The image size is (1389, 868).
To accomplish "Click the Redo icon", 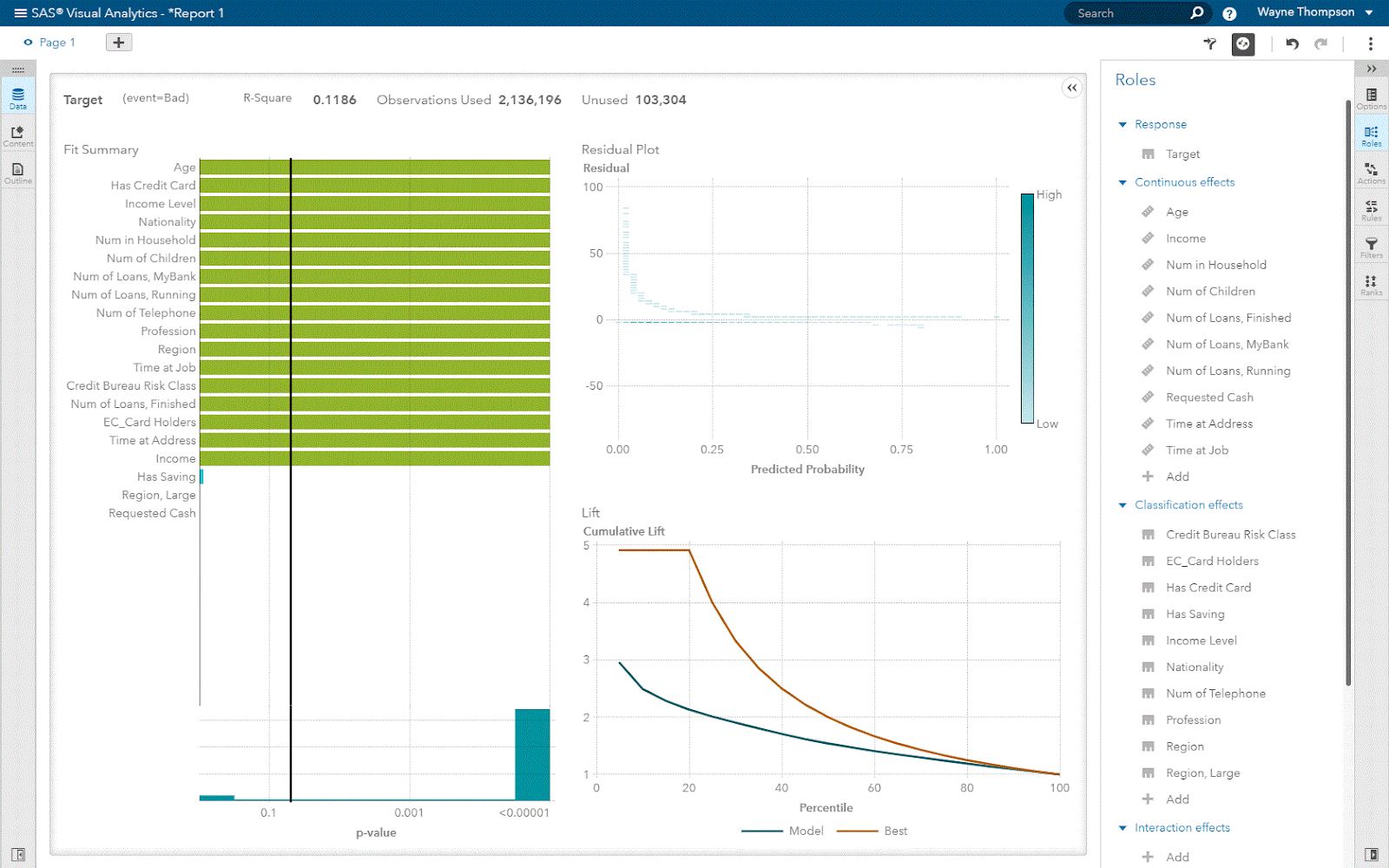I will (1320, 43).
